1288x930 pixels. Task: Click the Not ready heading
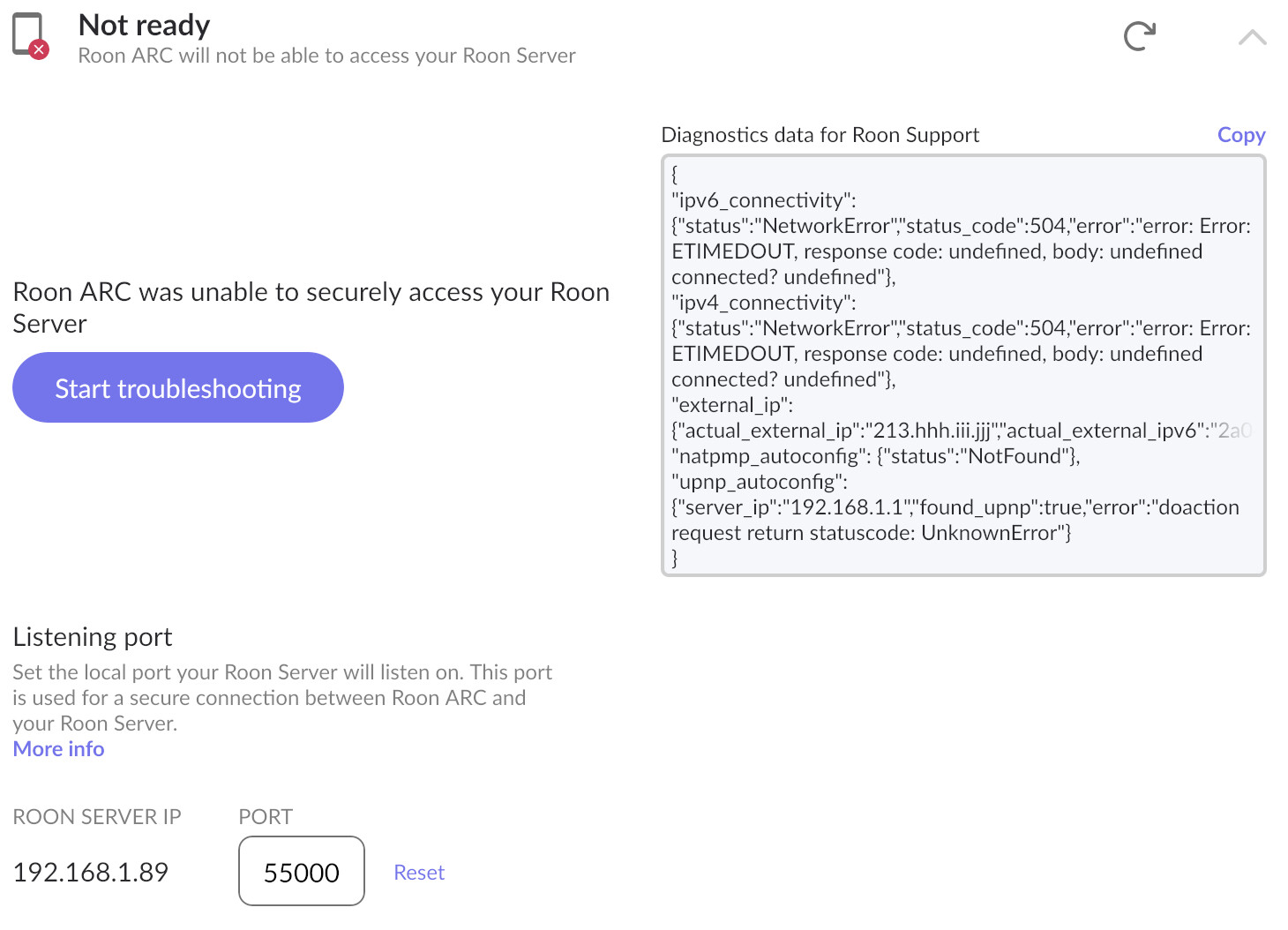[x=143, y=25]
